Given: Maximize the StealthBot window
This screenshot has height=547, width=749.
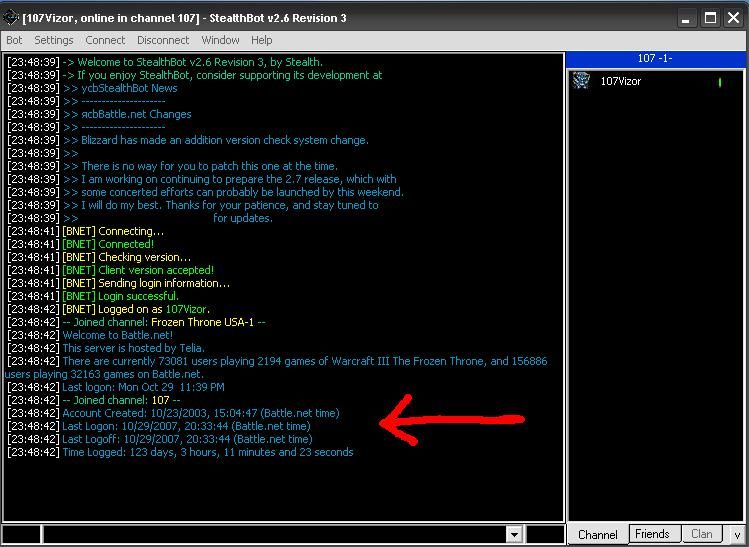Looking at the screenshot, I should coord(710,19).
